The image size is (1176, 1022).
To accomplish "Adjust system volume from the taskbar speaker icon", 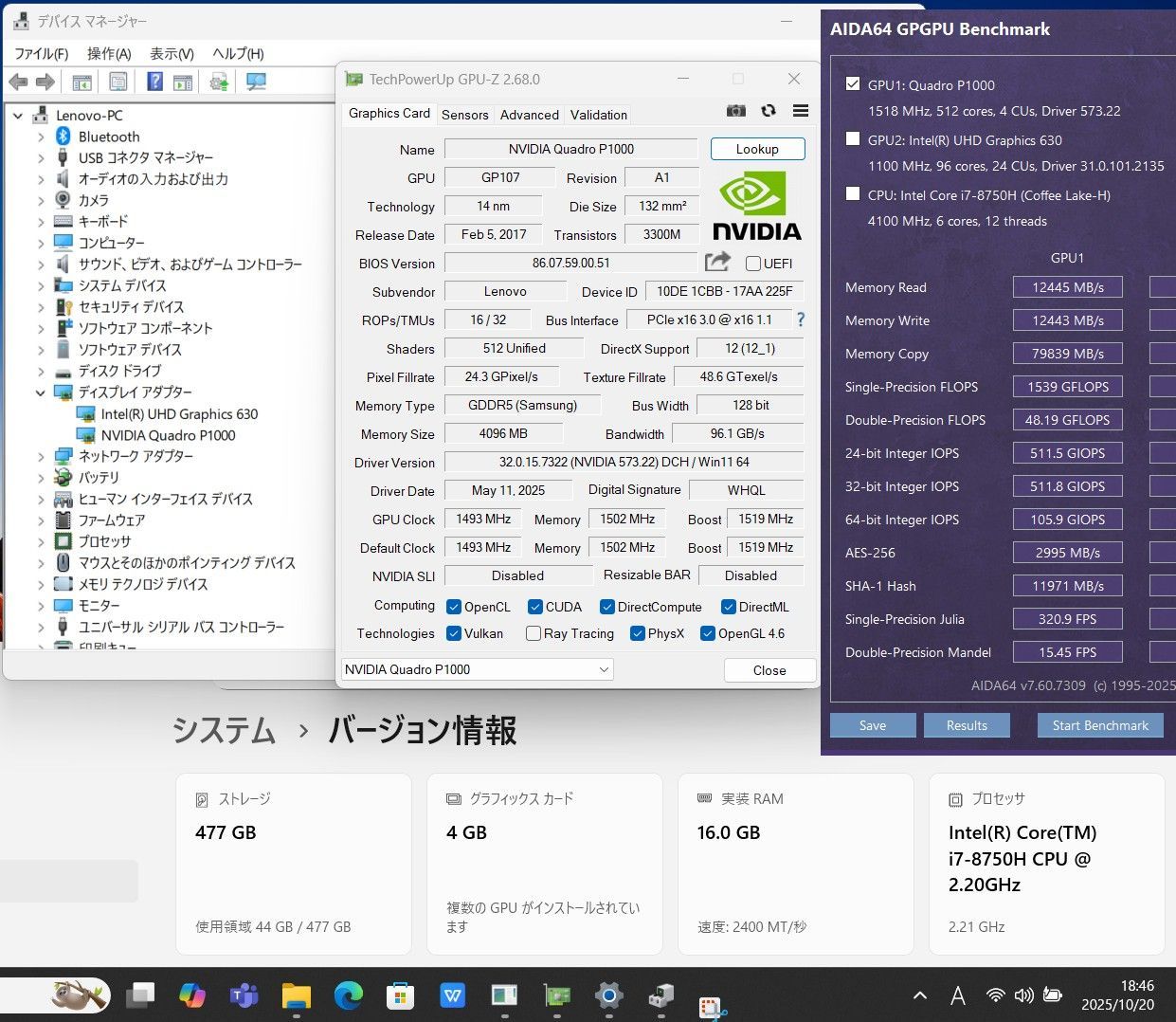I will click(1024, 995).
